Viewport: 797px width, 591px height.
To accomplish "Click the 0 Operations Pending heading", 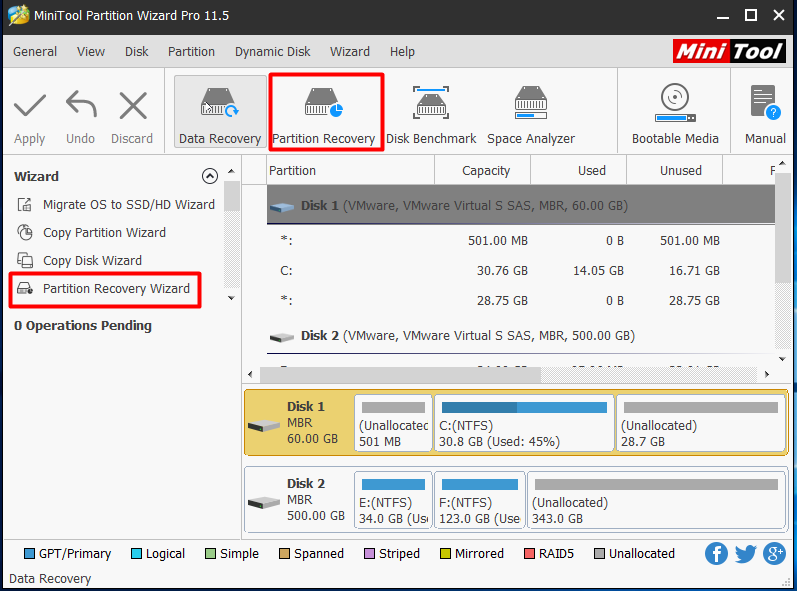I will pyautogui.click(x=83, y=326).
